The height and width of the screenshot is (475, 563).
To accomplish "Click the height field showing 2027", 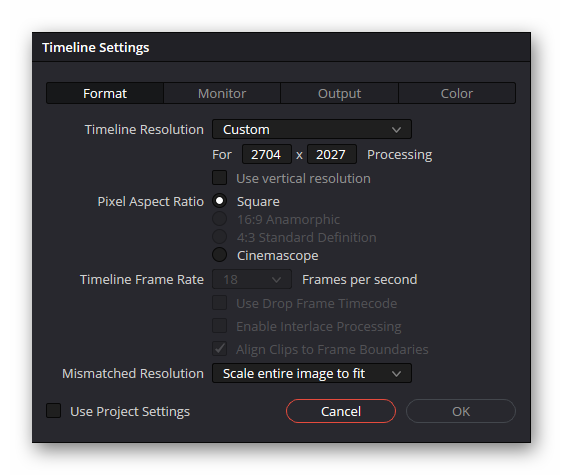I will click(331, 154).
